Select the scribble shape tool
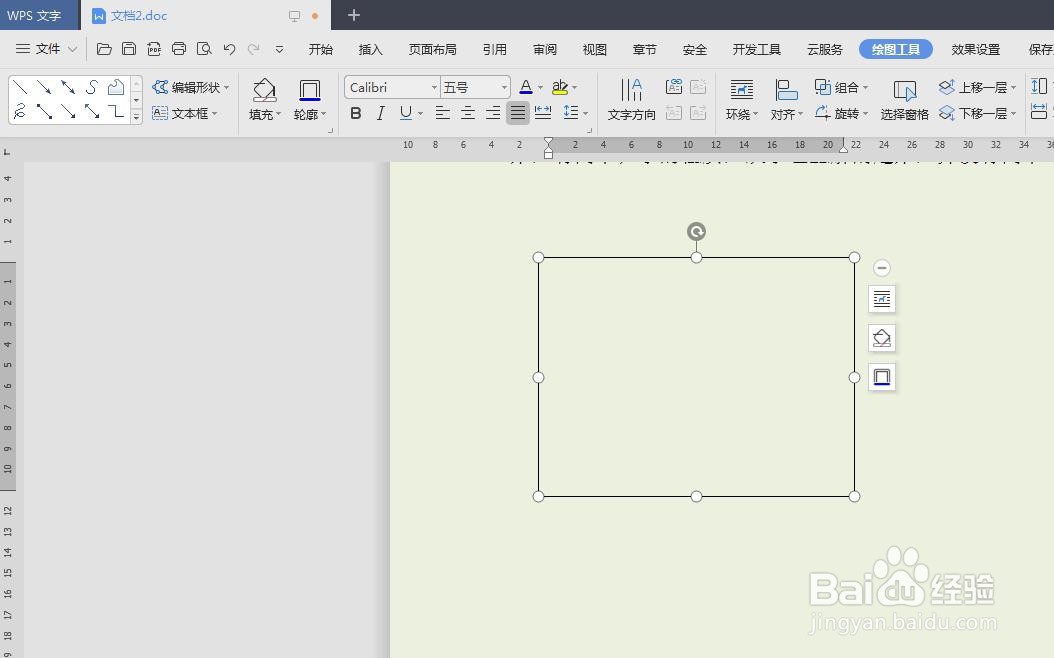Image resolution: width=1054 pixels, height=658 pixels. pyautogui.click(x=20, y=112)
